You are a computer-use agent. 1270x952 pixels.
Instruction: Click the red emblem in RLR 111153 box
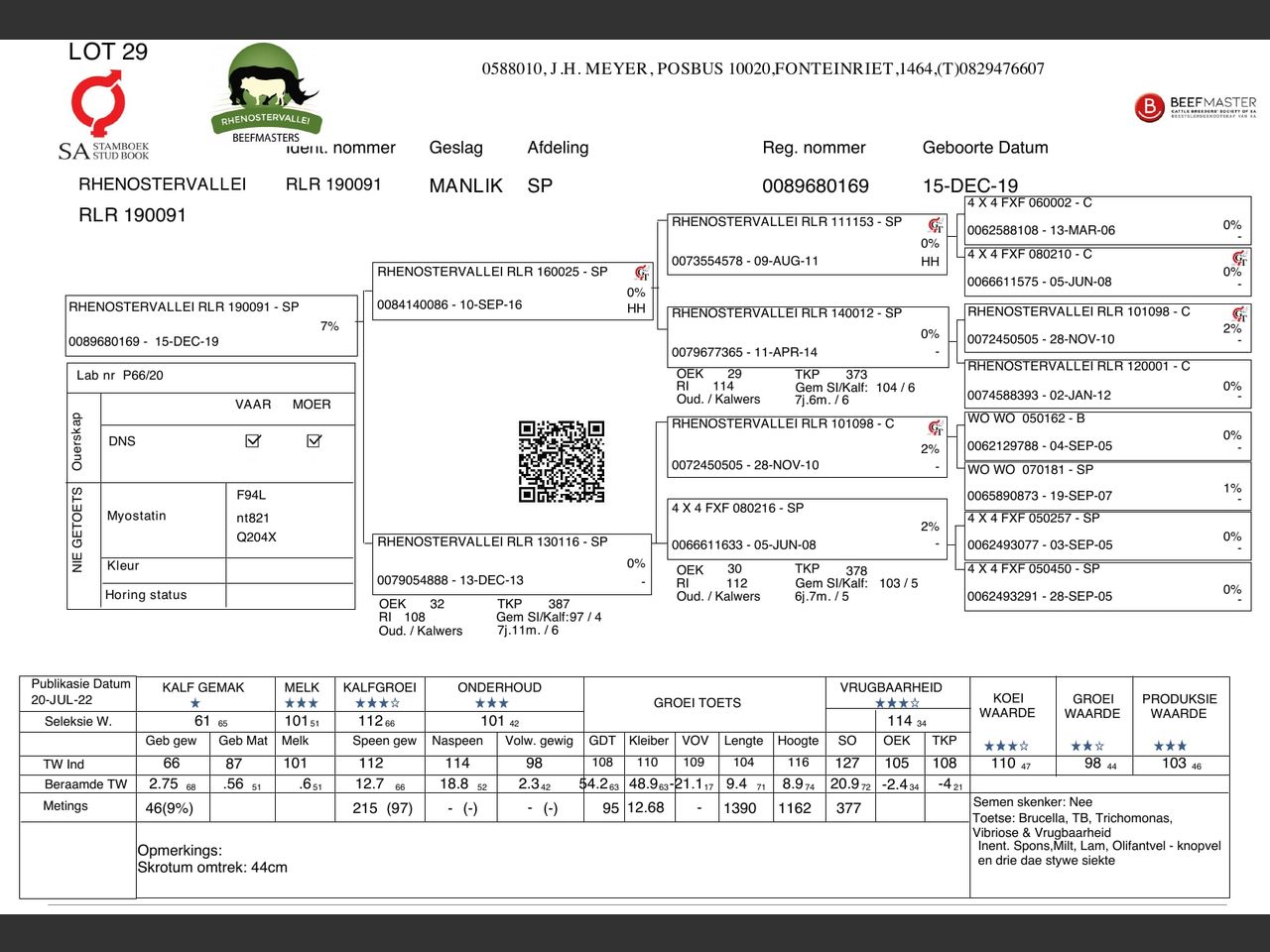[935, 225]
